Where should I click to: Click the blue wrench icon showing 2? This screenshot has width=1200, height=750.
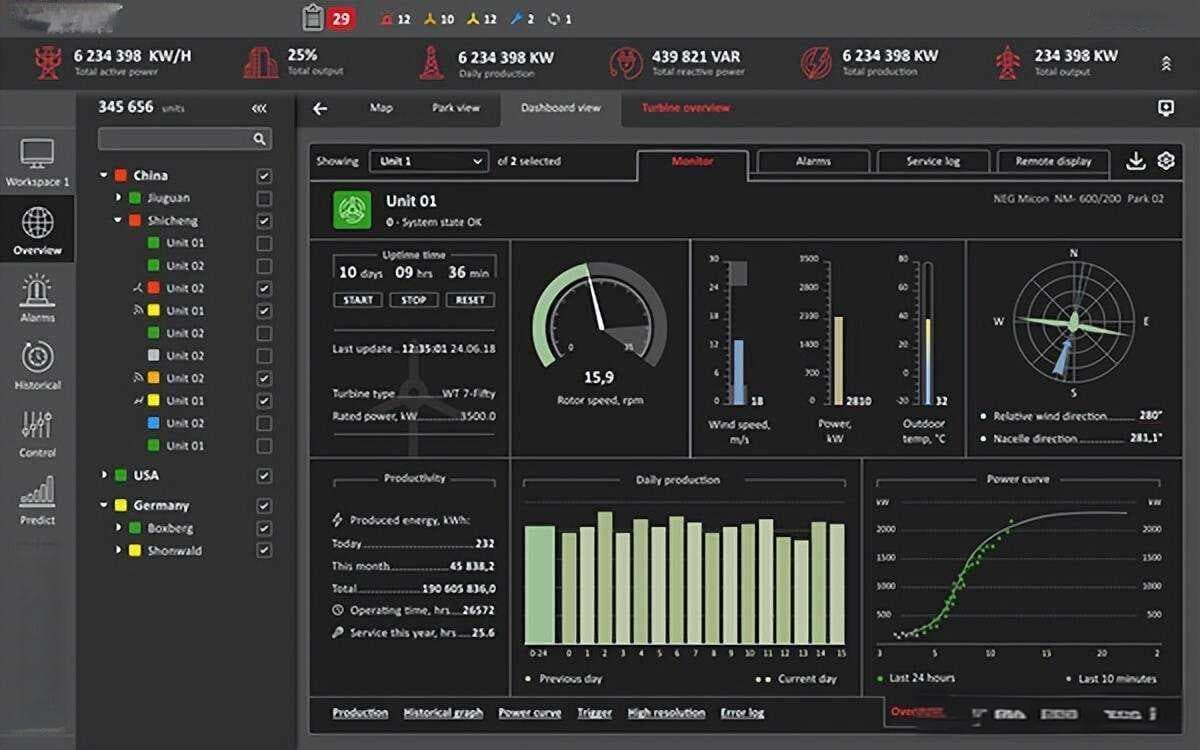(517, 19)
